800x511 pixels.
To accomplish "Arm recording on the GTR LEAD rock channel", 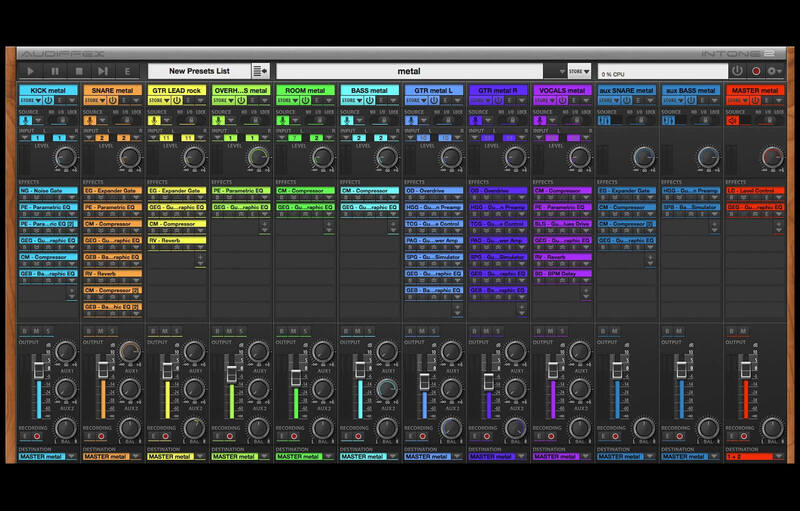I will tap(166, 437).
